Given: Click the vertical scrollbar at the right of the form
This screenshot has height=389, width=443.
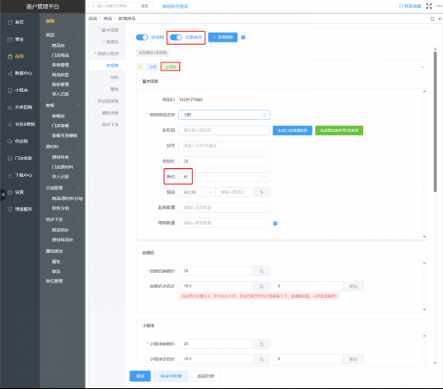Looking at the screenshot, I should click(435, 122).
